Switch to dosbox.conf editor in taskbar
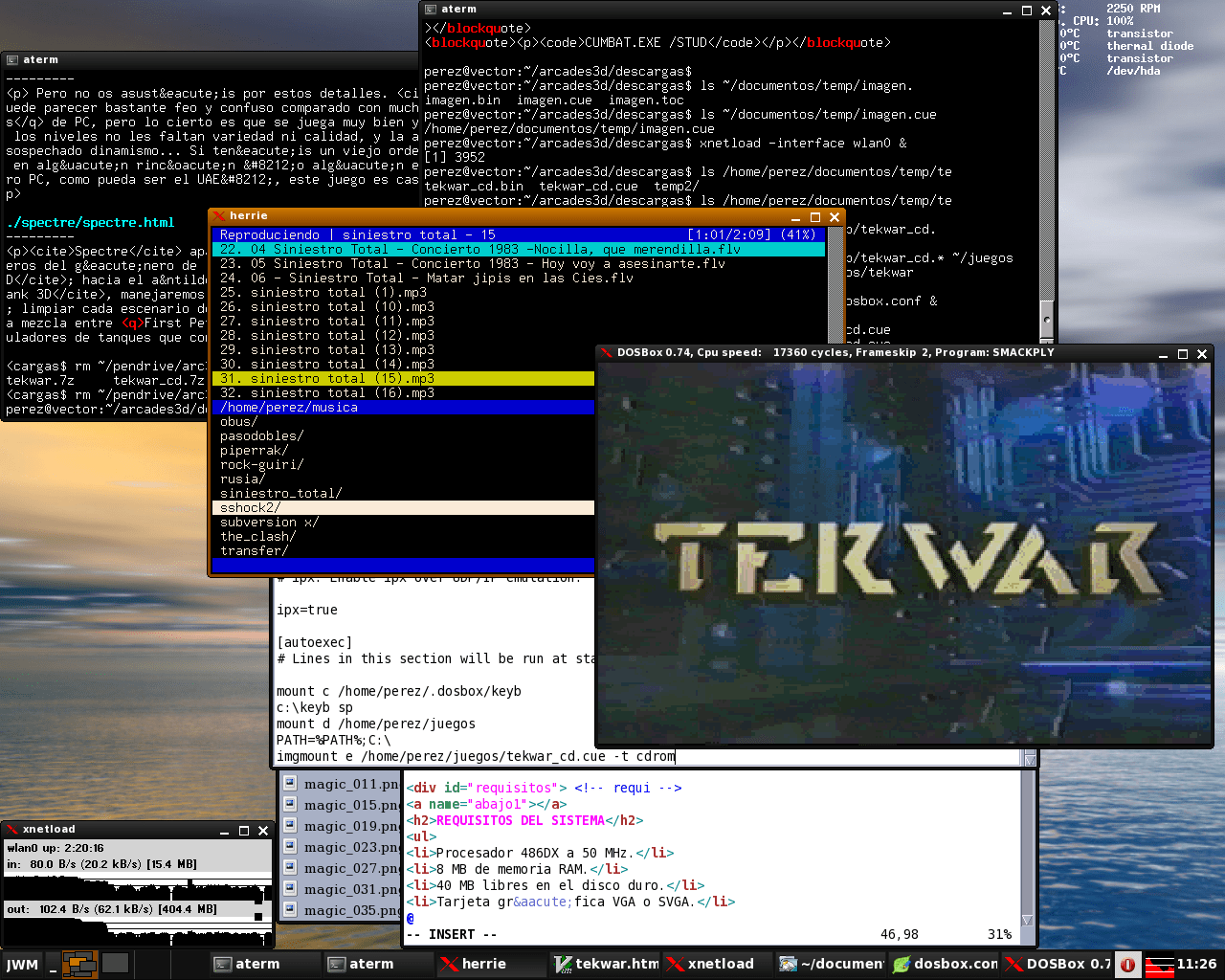Image resolution: width=1225 pixels, height=980 pixels. point(946,964)
